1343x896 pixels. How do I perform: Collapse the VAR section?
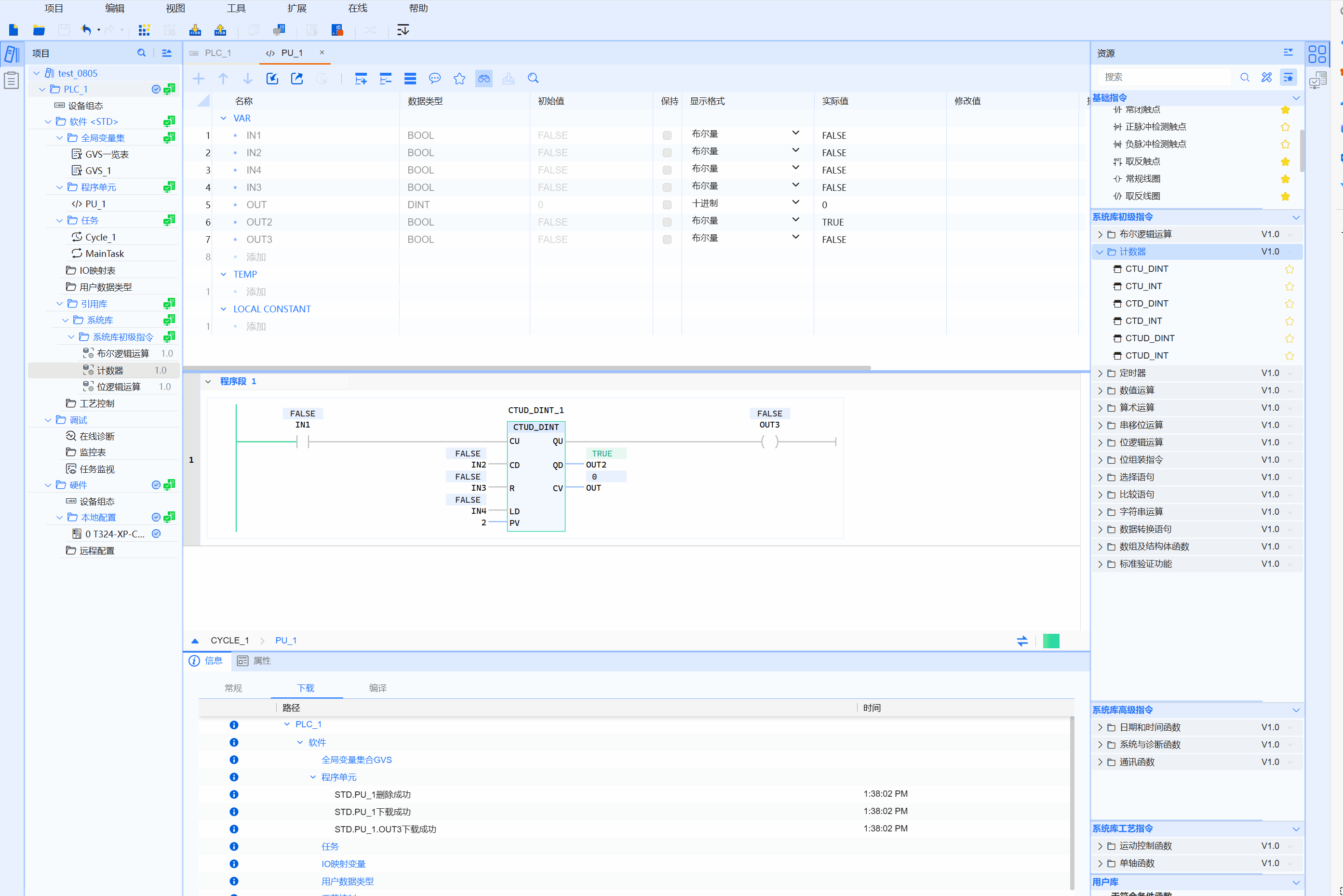(x=224, y=118)
